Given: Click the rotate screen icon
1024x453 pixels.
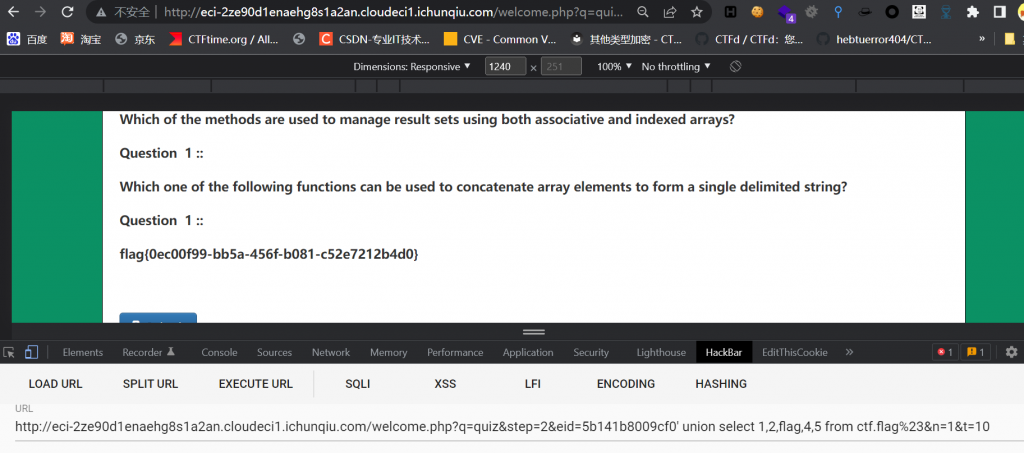Looking at the screenshot, I should click(x=735, y=66).
